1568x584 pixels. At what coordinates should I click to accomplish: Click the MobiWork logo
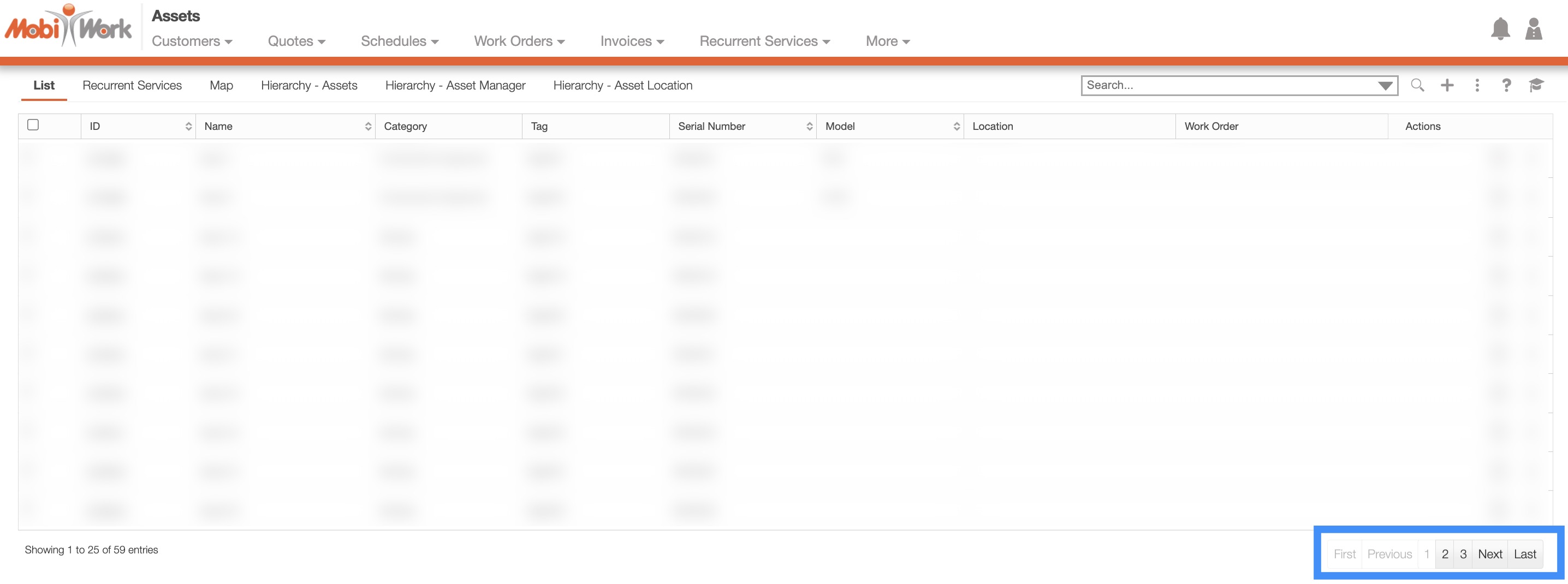pyautogui.click(x=68, y=26)
